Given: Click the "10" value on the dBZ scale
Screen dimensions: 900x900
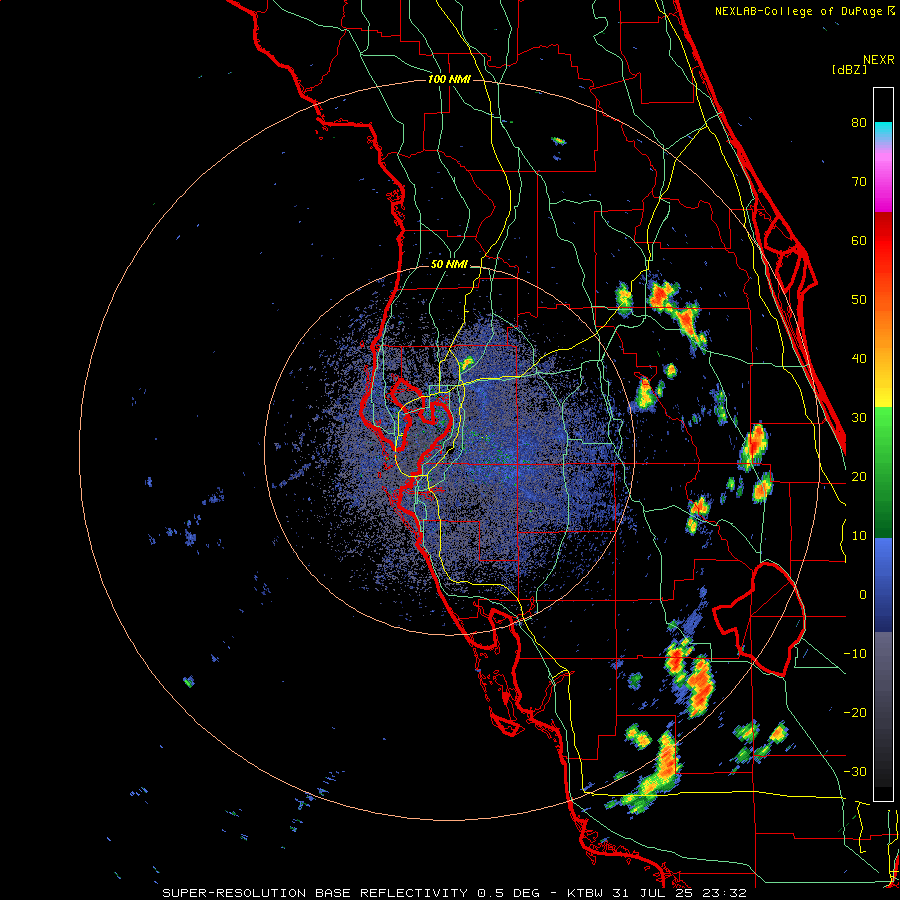Looking at the screenshot, I should click(x=859, y=536).
